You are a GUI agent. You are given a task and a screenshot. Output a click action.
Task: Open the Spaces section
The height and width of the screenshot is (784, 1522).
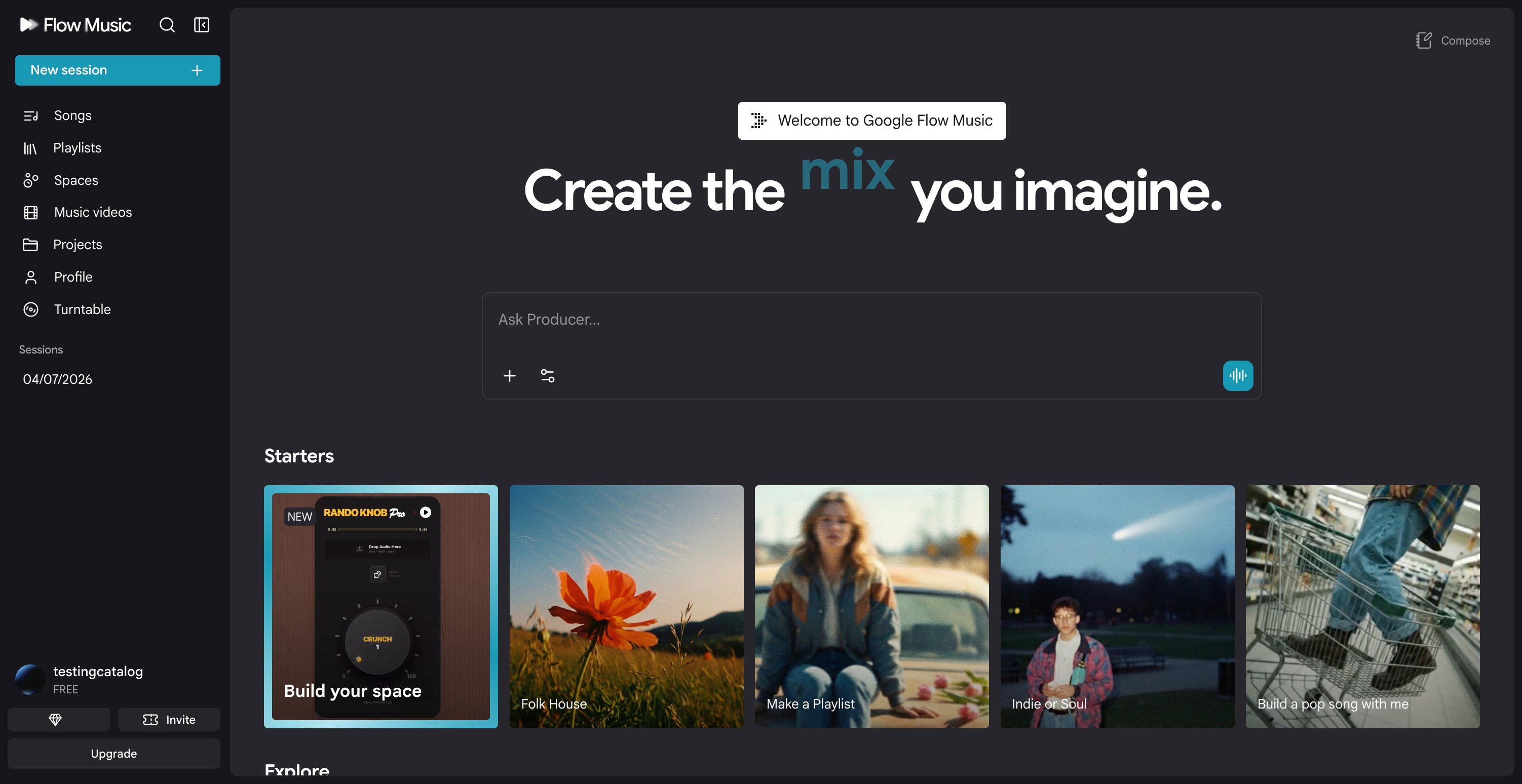pos(75,180)
